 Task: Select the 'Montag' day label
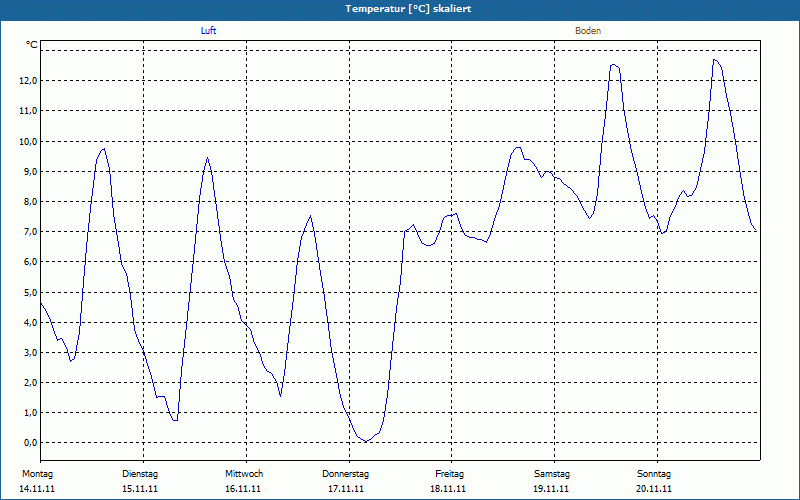(37, 474)
